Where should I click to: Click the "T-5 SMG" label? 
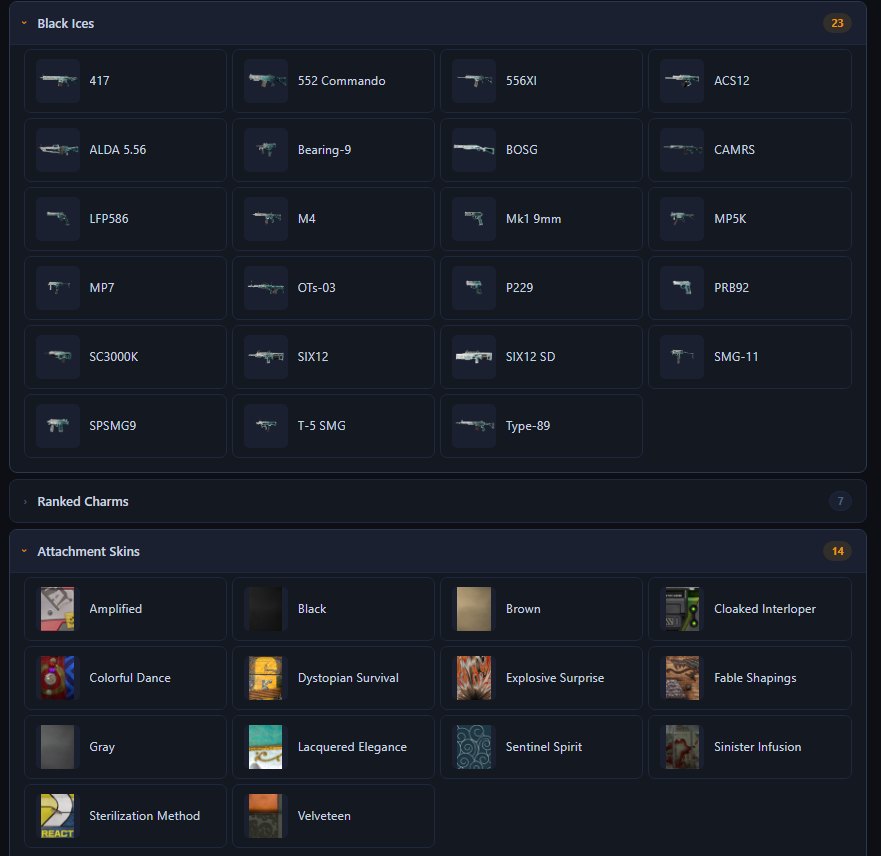[321, 426]
